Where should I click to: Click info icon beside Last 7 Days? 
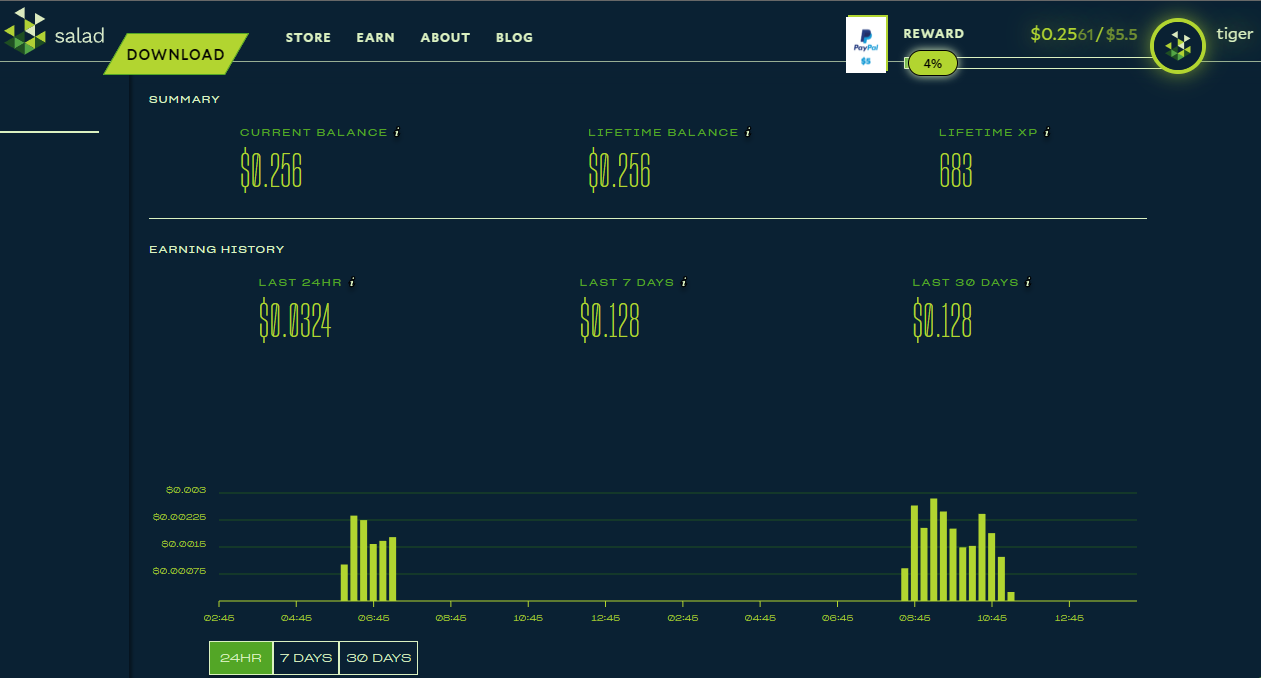click(x=684, y=282)
